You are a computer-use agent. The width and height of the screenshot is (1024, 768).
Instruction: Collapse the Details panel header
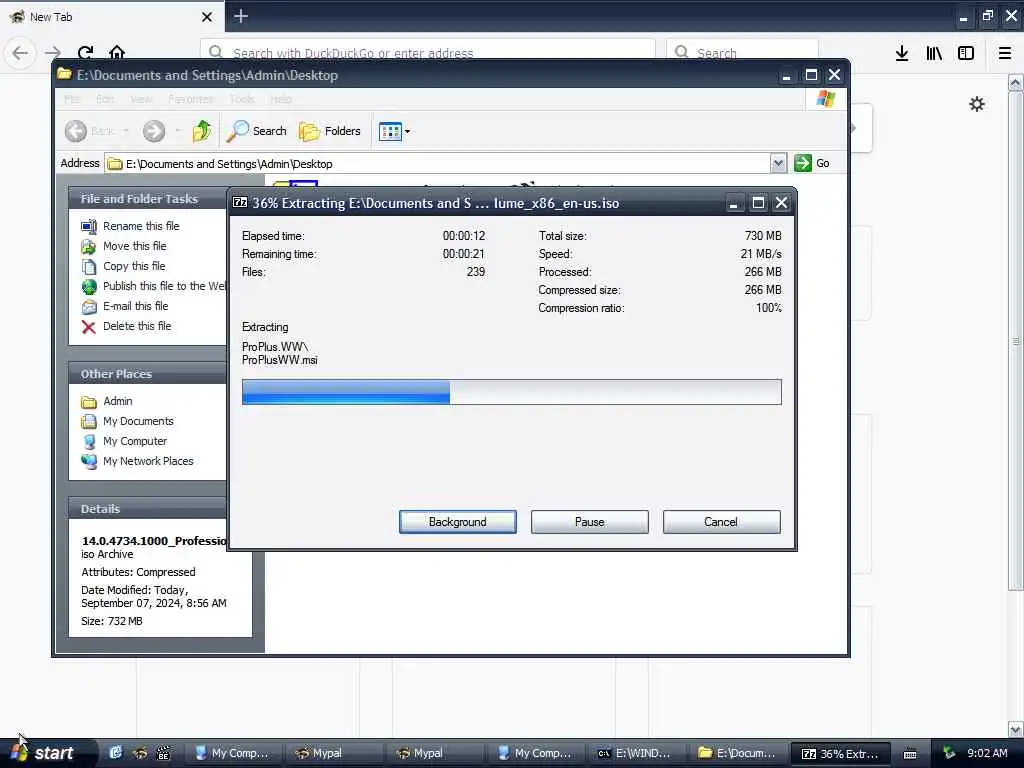(x=148, y=508)
